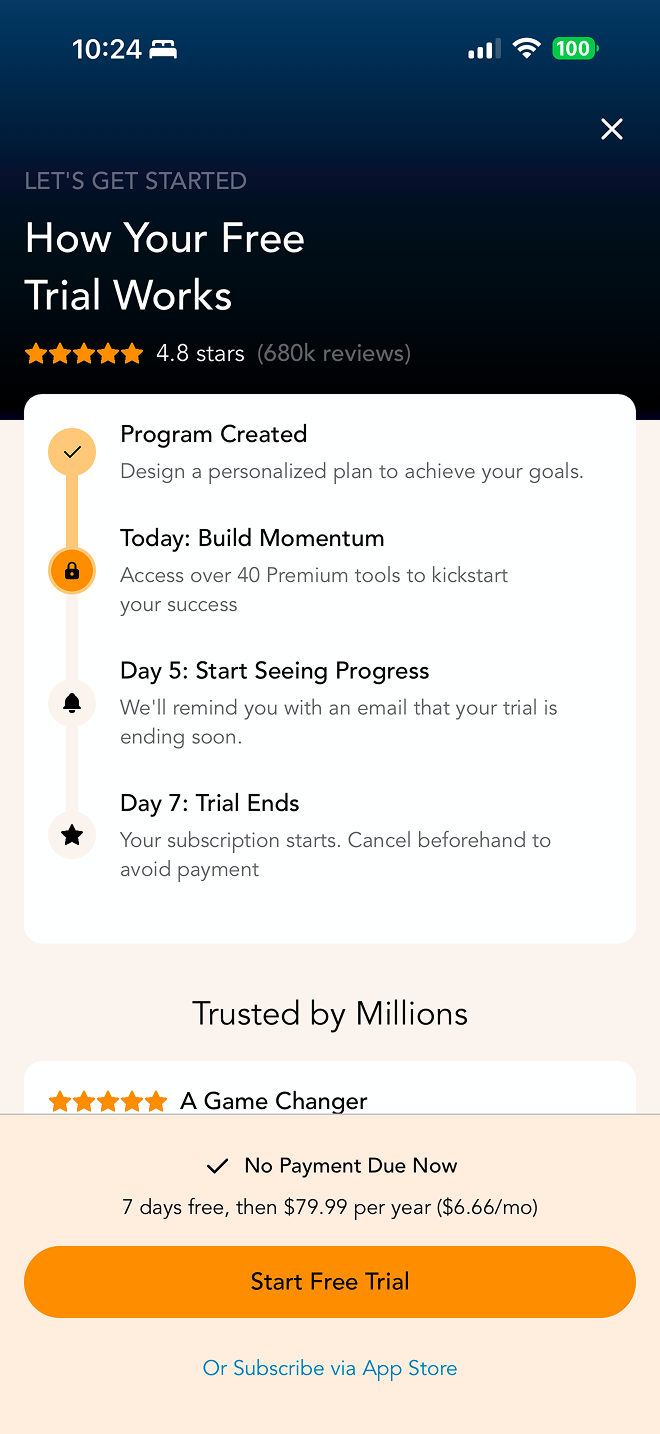Select the LET'S GET STARTED header
Image resolution: width=660 pixels, height=1434 pixels.
(135, 181)
